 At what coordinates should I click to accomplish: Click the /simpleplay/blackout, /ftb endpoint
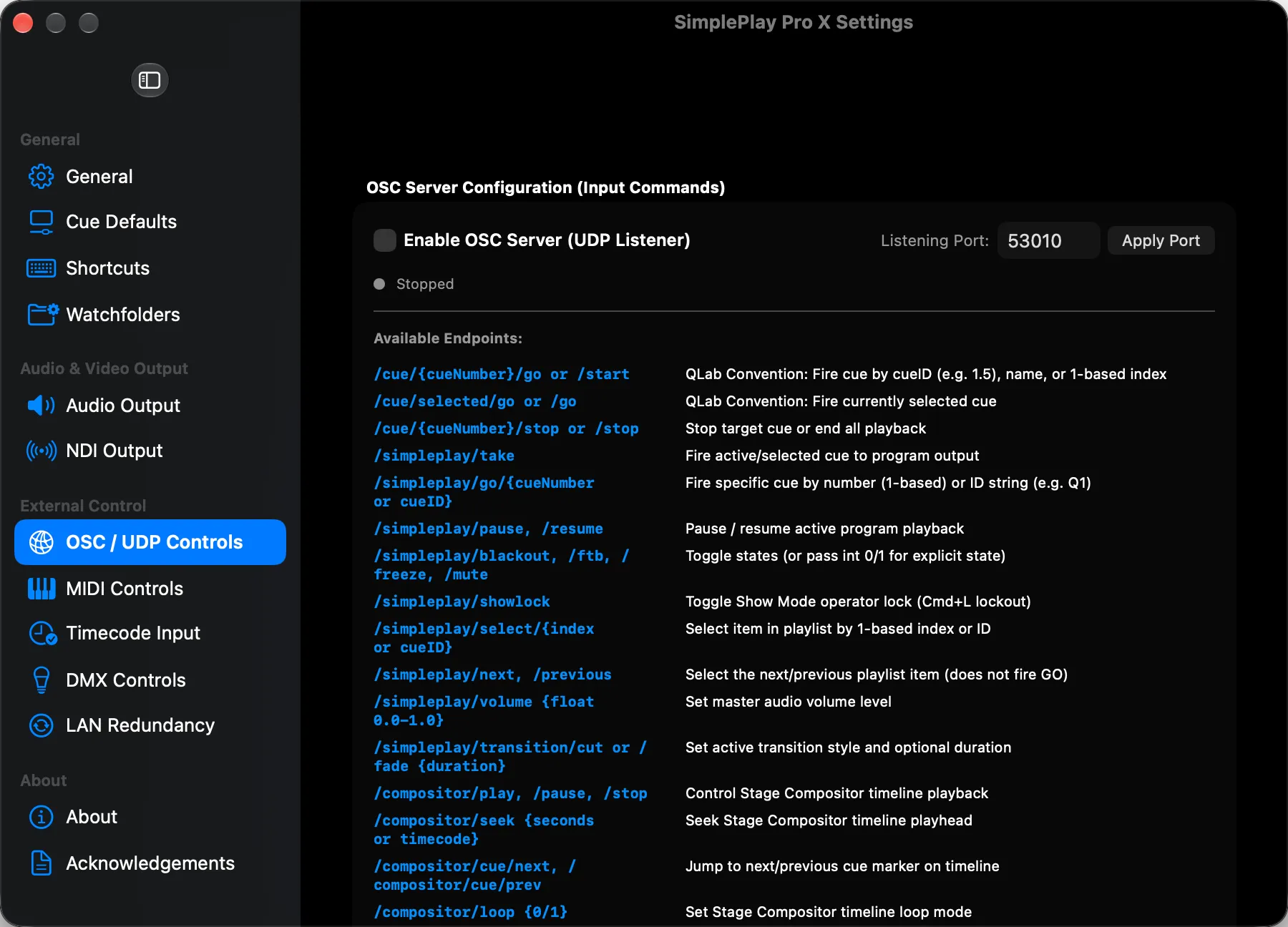(502, 565)
